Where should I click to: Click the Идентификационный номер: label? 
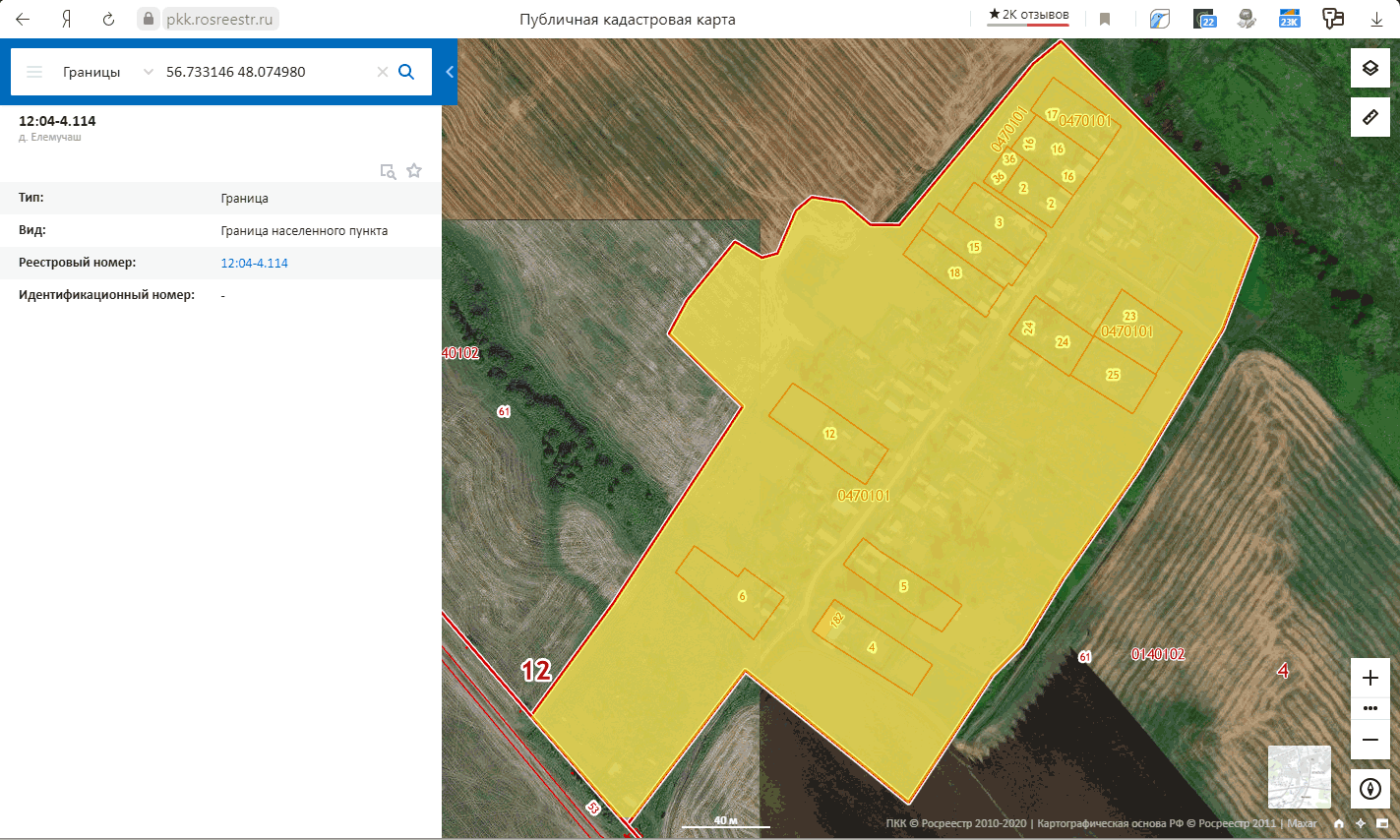[106, 295]
